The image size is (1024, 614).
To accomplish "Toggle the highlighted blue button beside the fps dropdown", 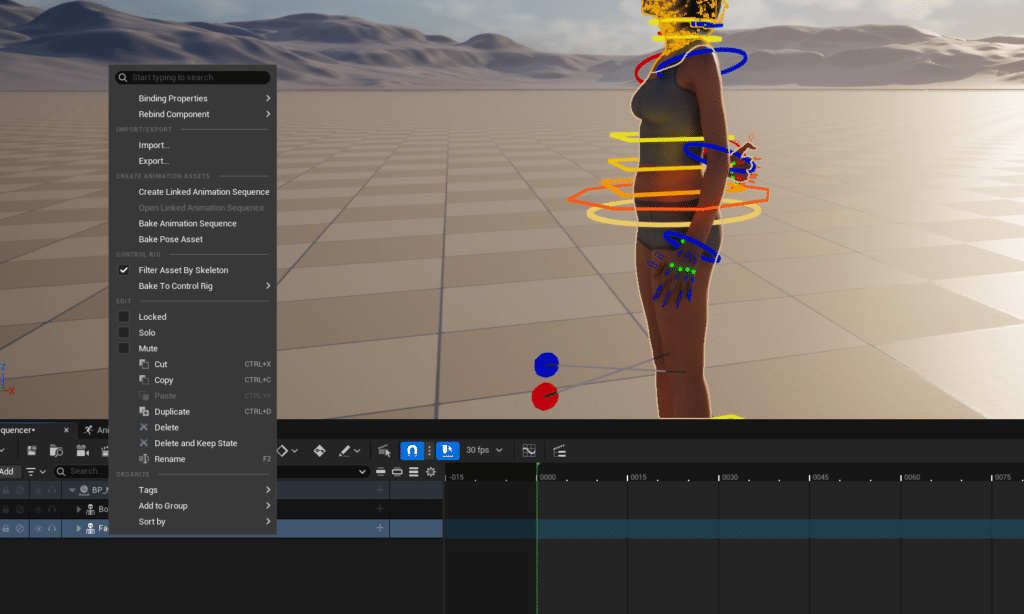I will (x=447, y=451).
